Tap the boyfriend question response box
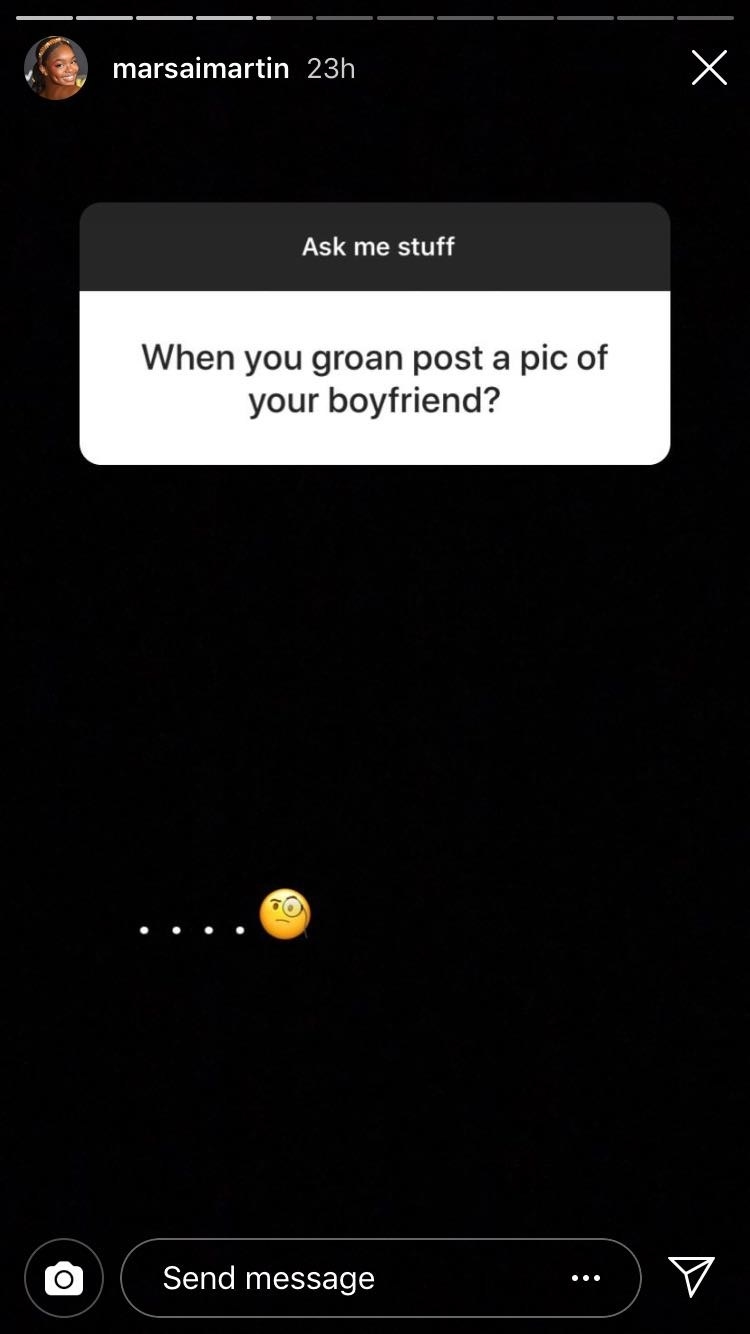 375,378
